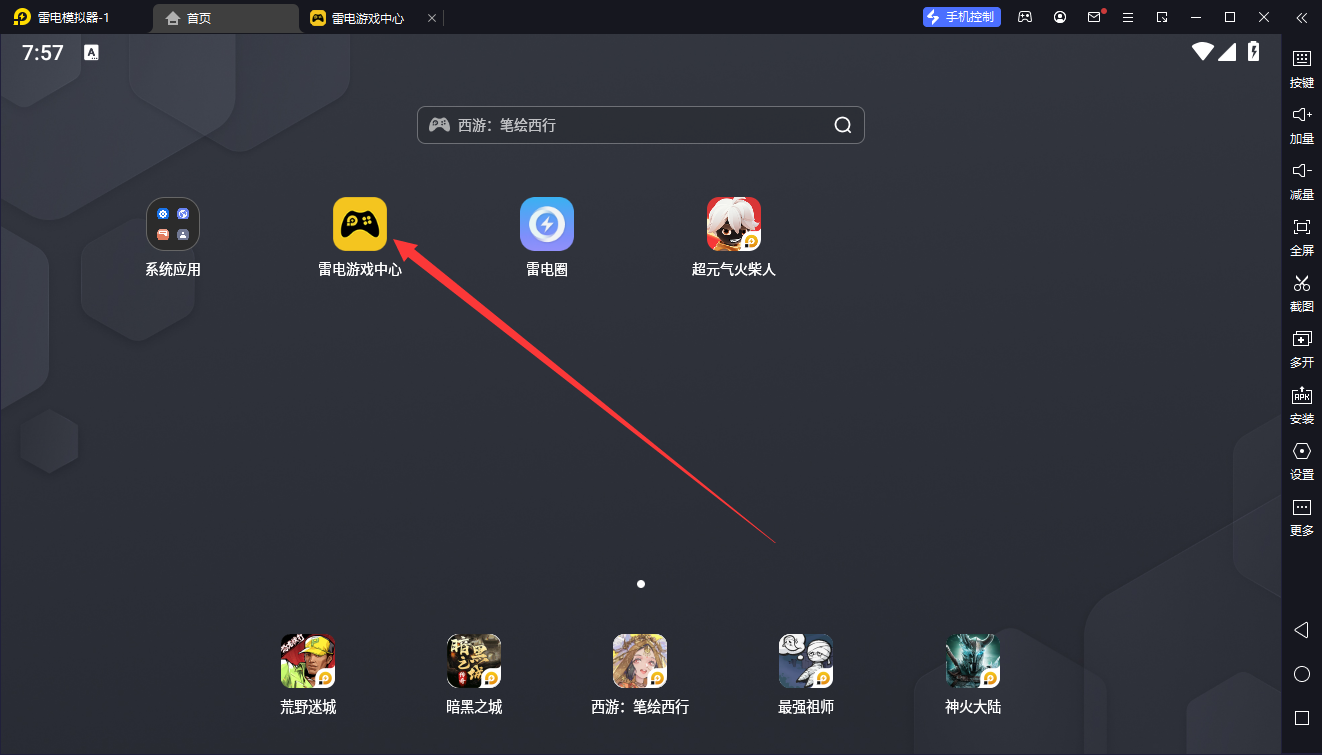1322x755 pixels.
Task: Click the 'A' input method indicator in the status bar
Action: point(92,53)
